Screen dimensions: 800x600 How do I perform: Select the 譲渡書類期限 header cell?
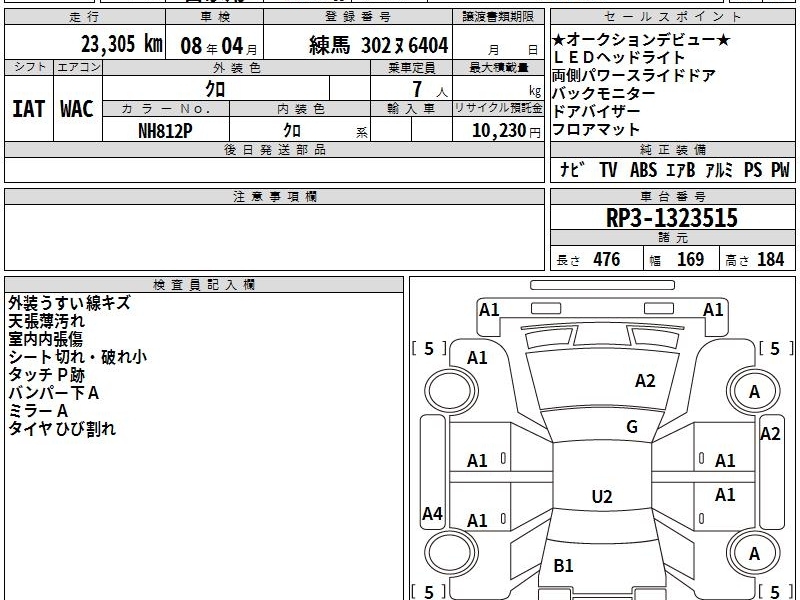(x=498, y=17)
